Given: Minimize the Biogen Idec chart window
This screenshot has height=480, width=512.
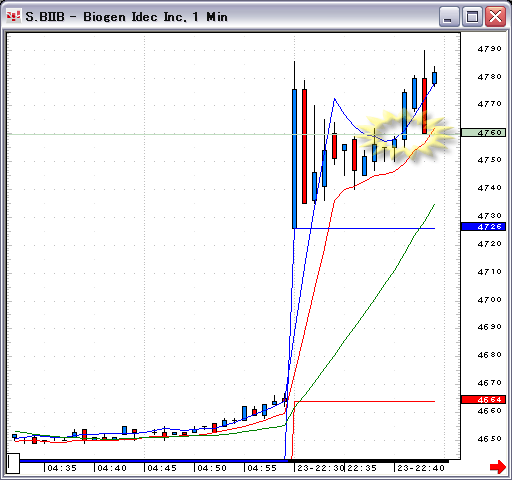Looking at the screenshot, I should click(448, 16).
